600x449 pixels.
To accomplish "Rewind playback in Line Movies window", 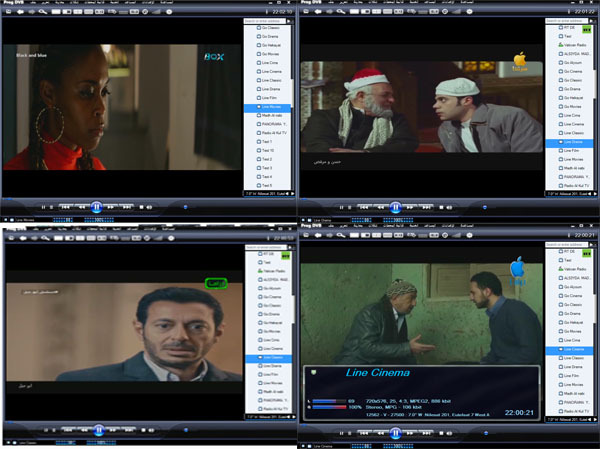I will pyautogui.click(x=82, y=207).
